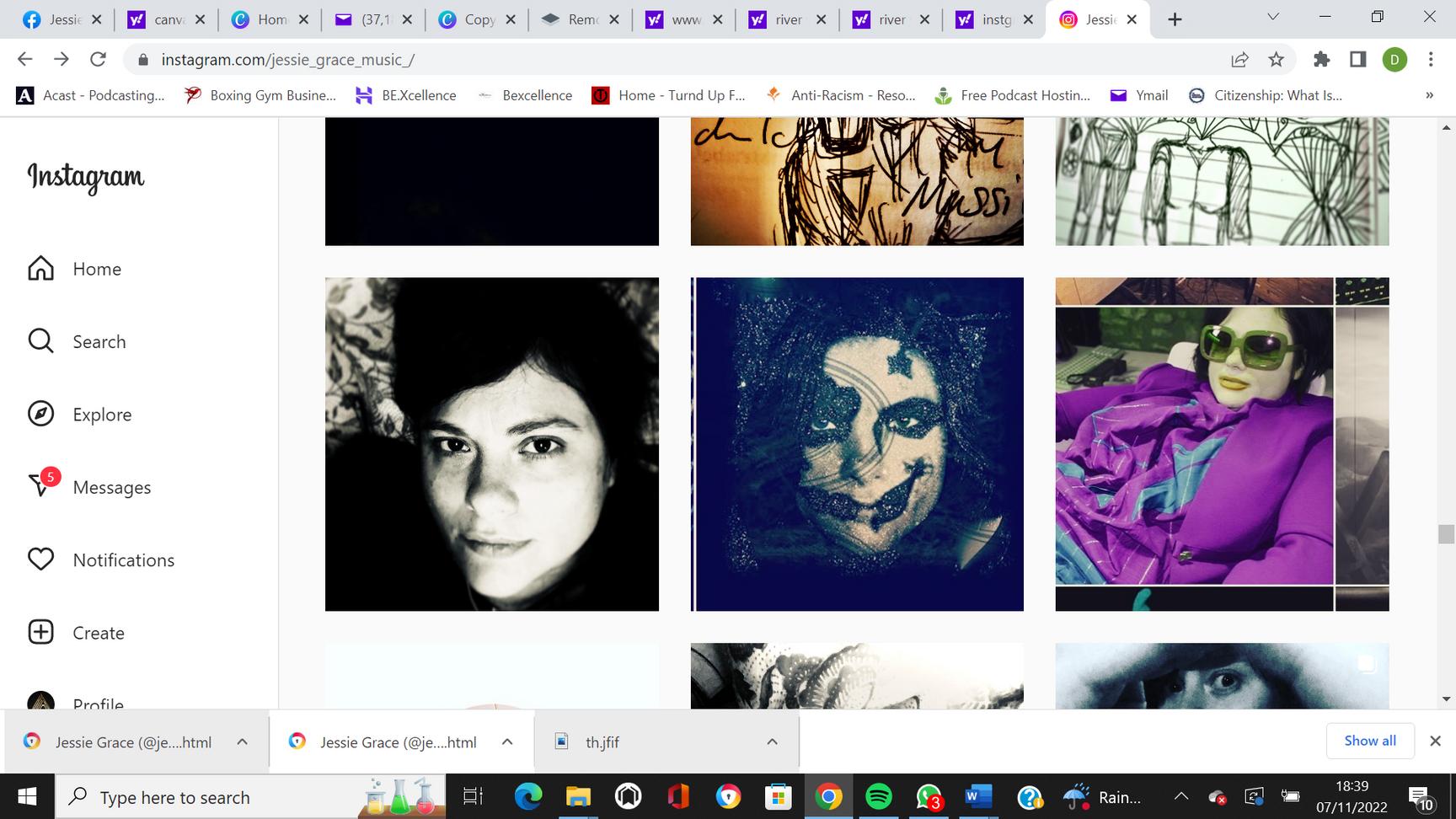
Task: Go to Instagram Home in sidebar
Action: [75, 269]
